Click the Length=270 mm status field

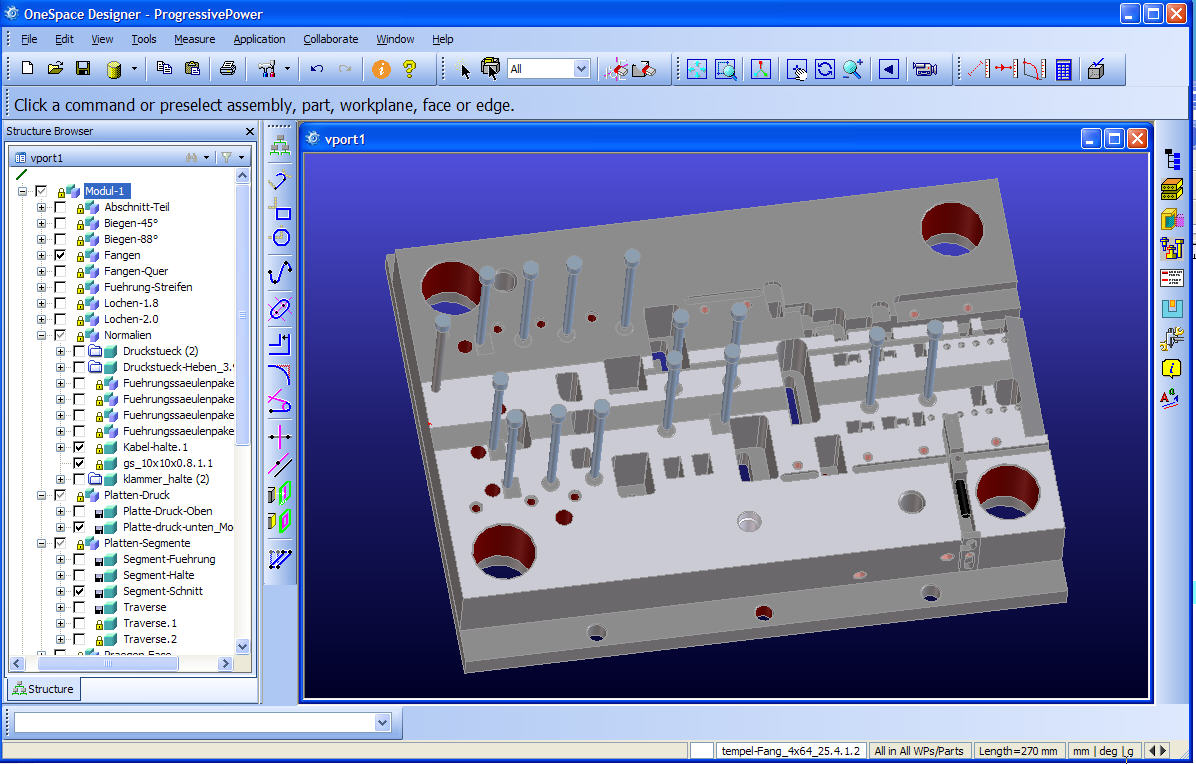(1018, 751)
